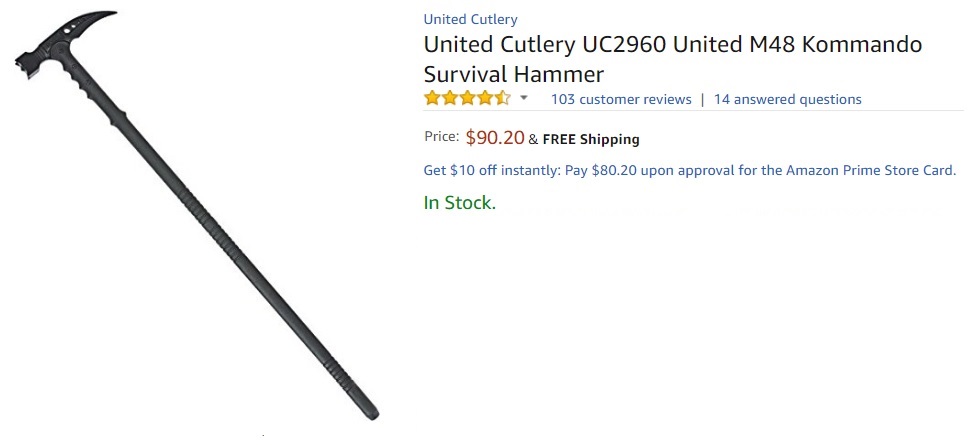Click the In Stock status text
Image resolution: width=978 pixels, height=445 pixels.
(459, 203)
